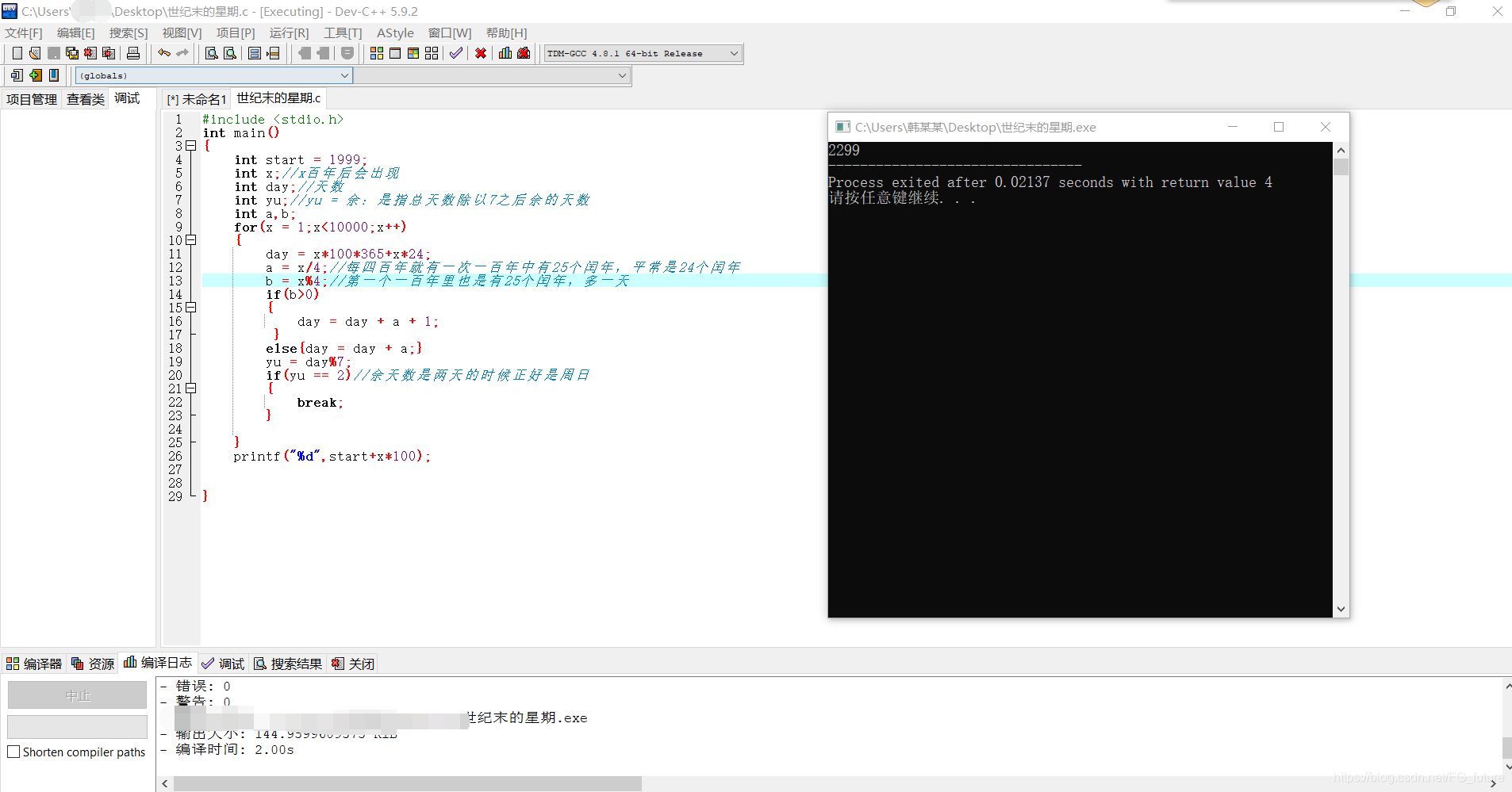Screen dimensions: 1512x792
Task: Switch to the 未命名1 editor tab
Action: (197, 99)
